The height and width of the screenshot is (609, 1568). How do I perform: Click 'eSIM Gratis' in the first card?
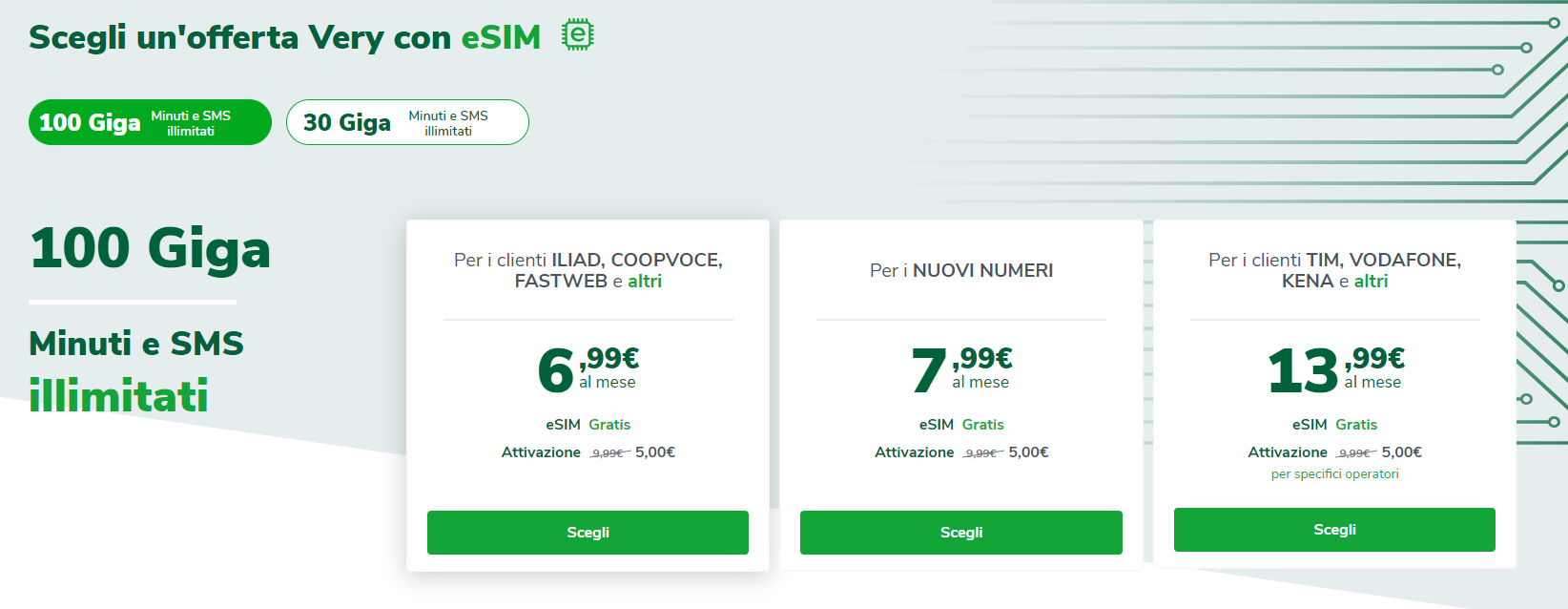point(588,424)
